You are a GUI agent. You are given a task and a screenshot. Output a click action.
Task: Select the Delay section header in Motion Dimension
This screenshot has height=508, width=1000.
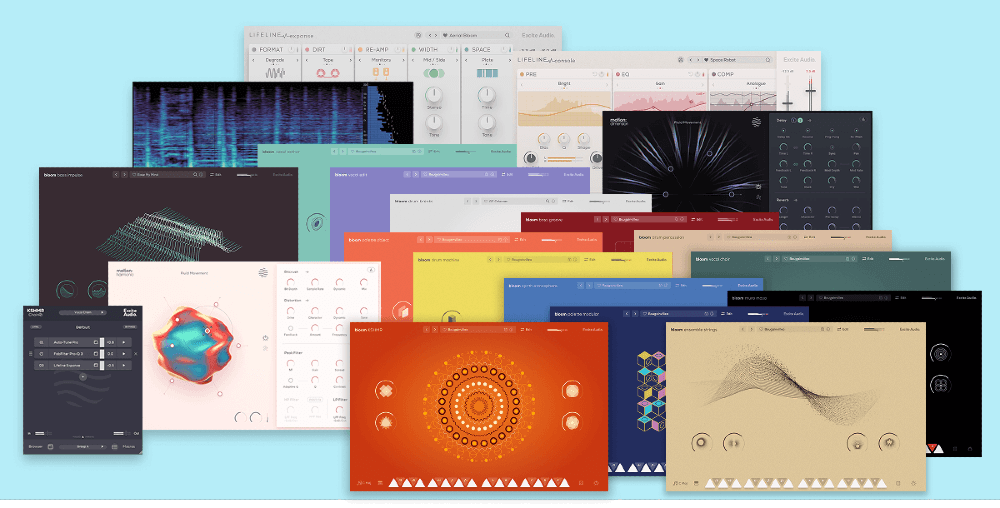pyautogui.click(x=781, y=120)
